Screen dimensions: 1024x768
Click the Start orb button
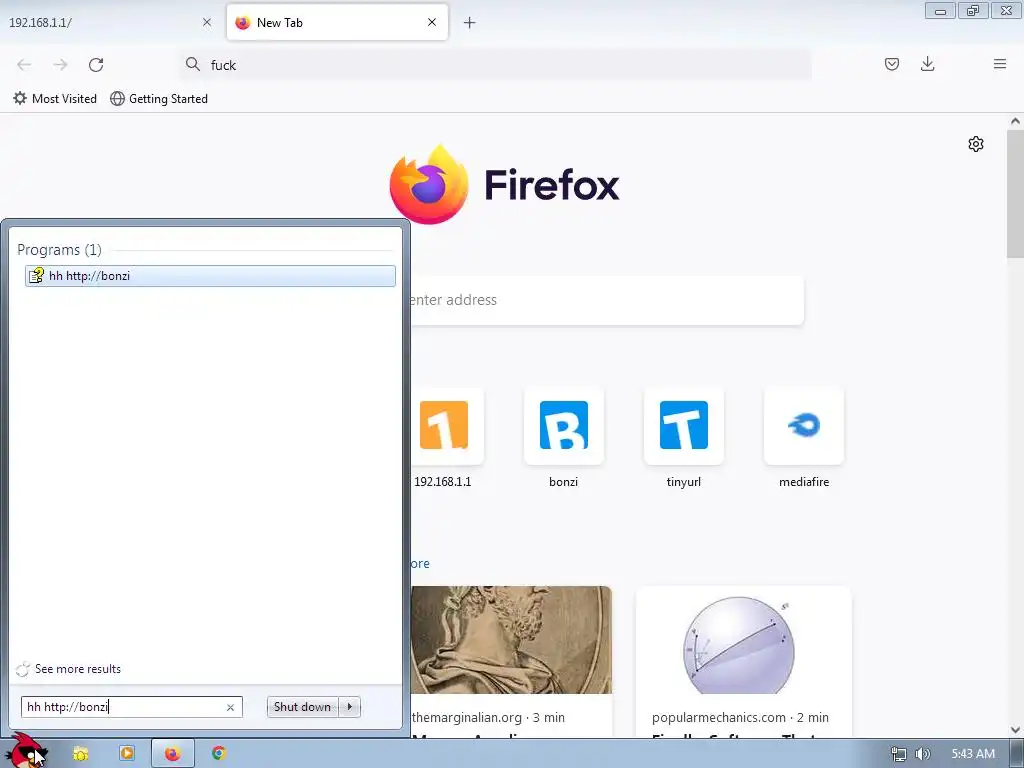pyautogui.click(x=26, y=750)
